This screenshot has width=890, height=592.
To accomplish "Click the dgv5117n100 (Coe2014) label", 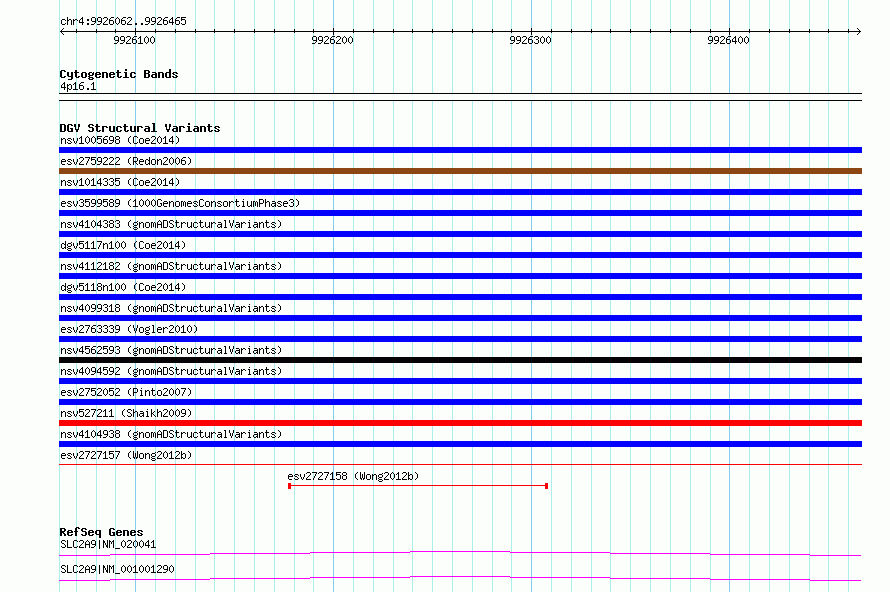I will point(123,245).
